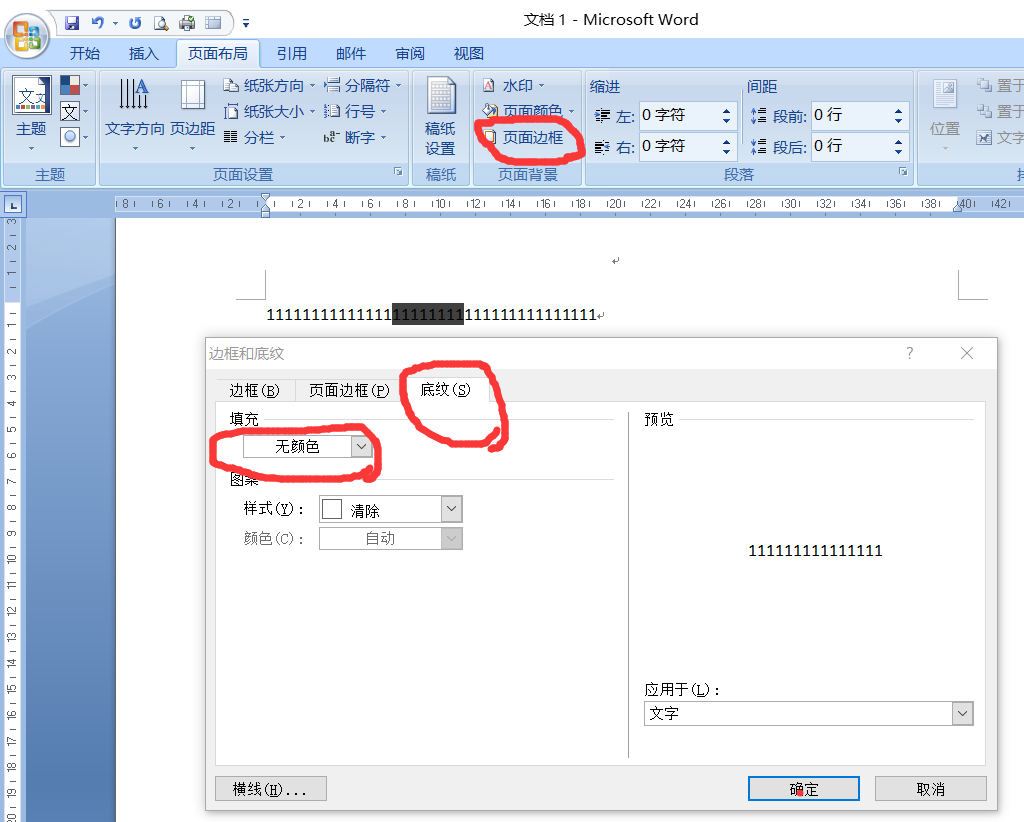The image size is (1024, 822).
Task: Open Customize Quick Access Toolbar arrow
Action: [x=246, y=24]
